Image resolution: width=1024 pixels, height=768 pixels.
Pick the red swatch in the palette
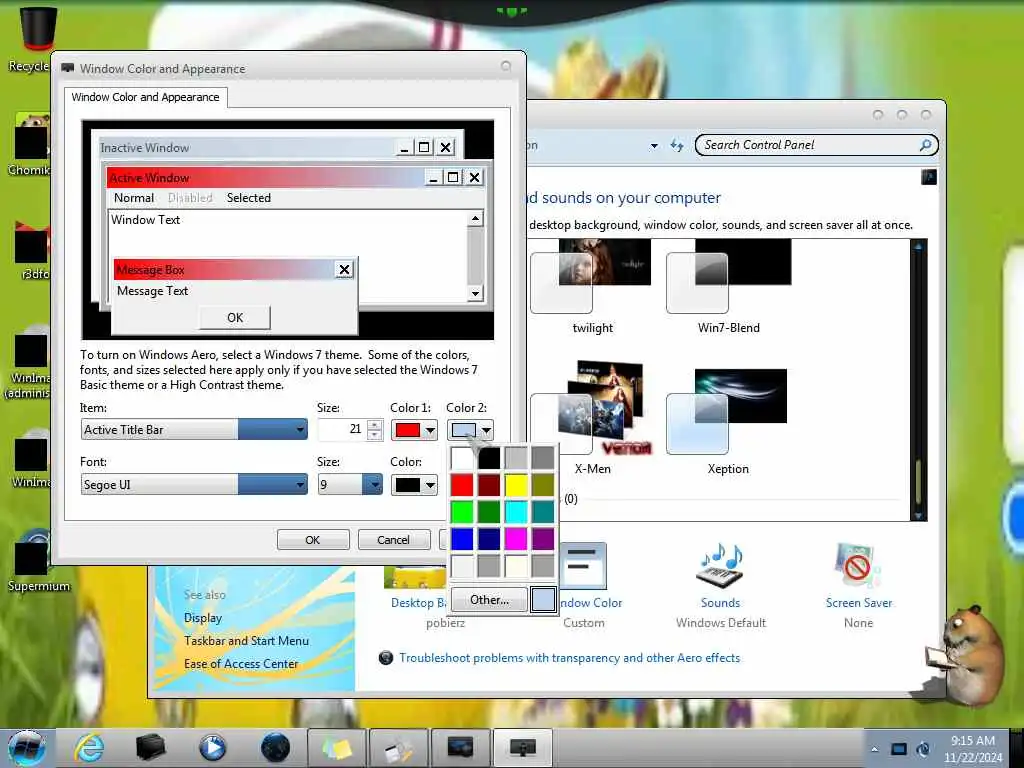tap(462, 485)
